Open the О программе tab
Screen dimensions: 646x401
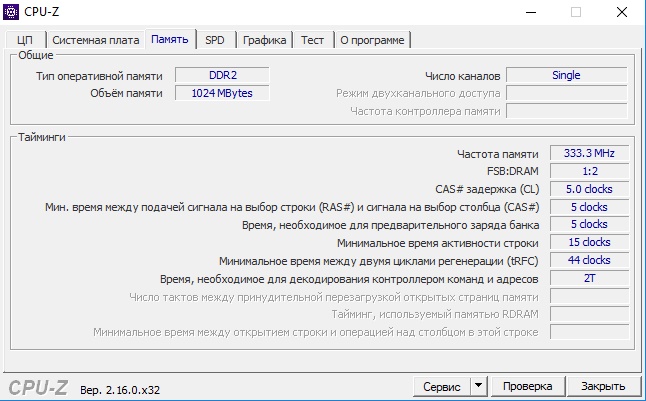(372, 40)
